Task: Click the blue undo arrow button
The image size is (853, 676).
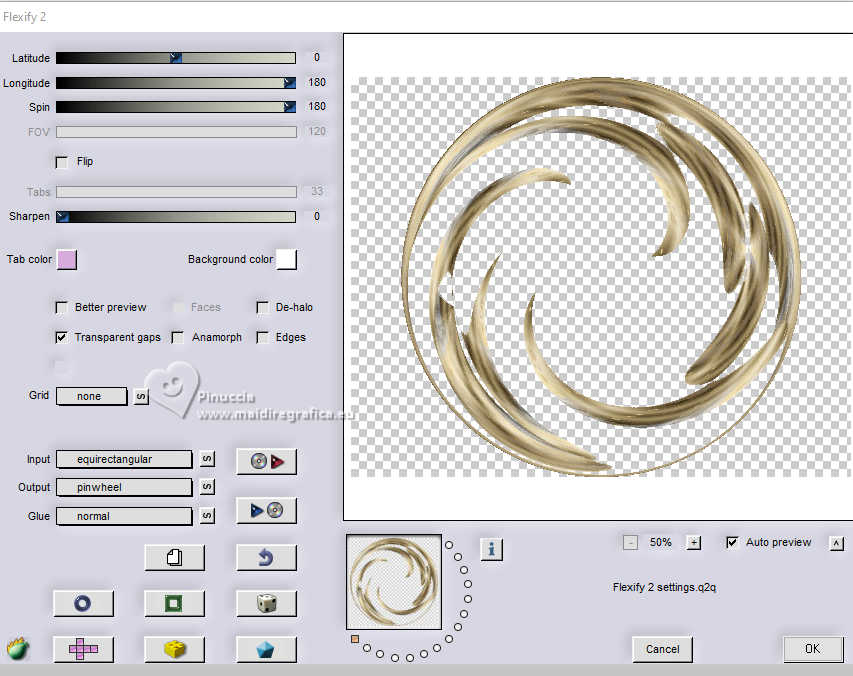Action: [x=267, y=557]
